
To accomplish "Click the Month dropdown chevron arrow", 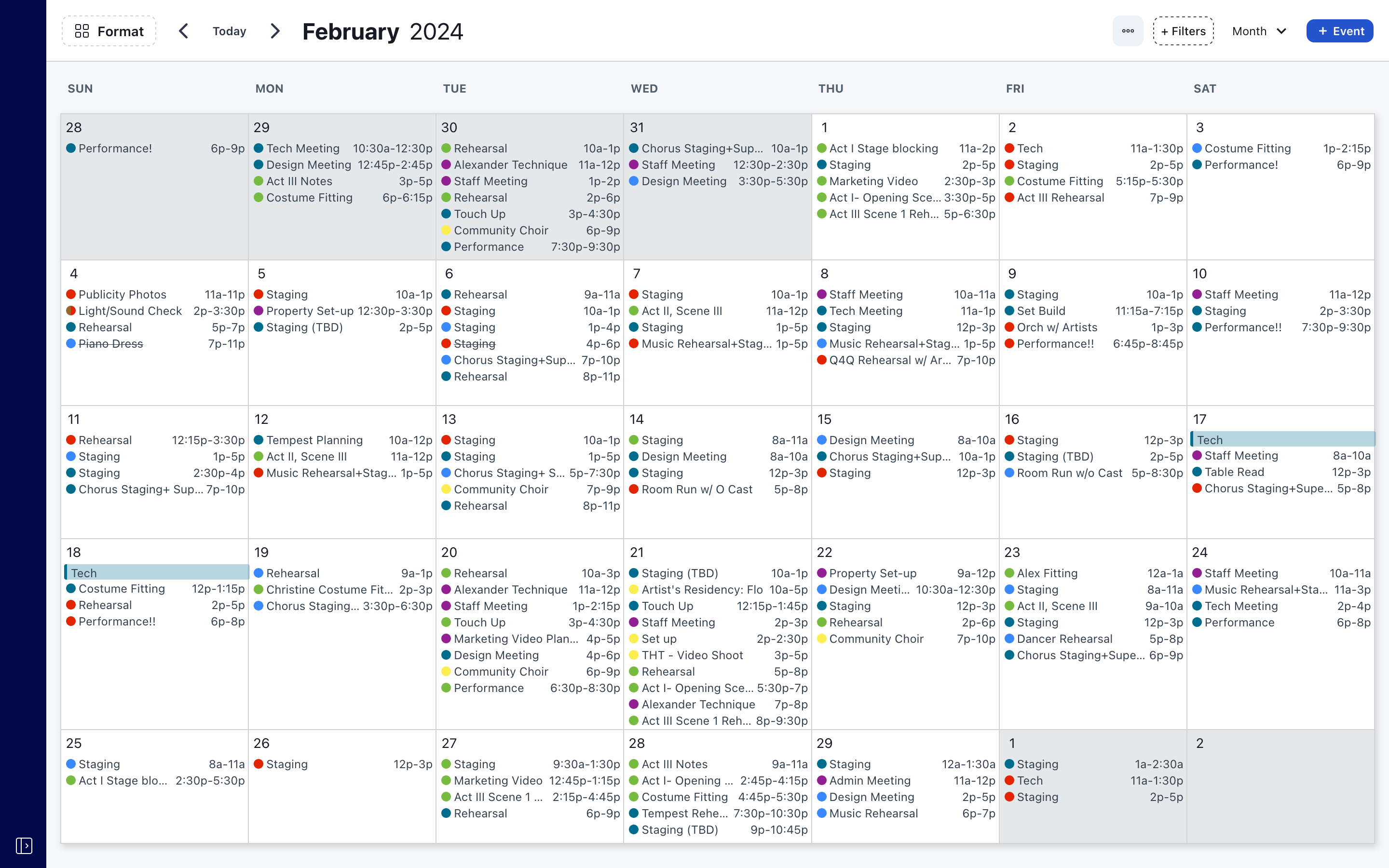I will (1281, 31).
